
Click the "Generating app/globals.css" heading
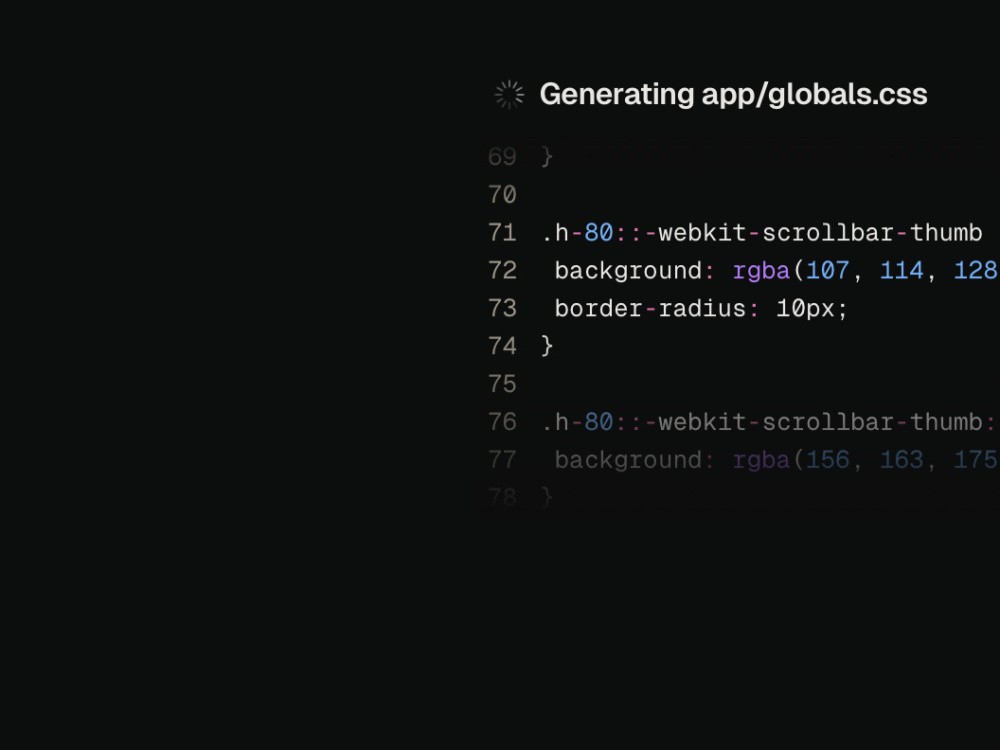tap(733, 94)
